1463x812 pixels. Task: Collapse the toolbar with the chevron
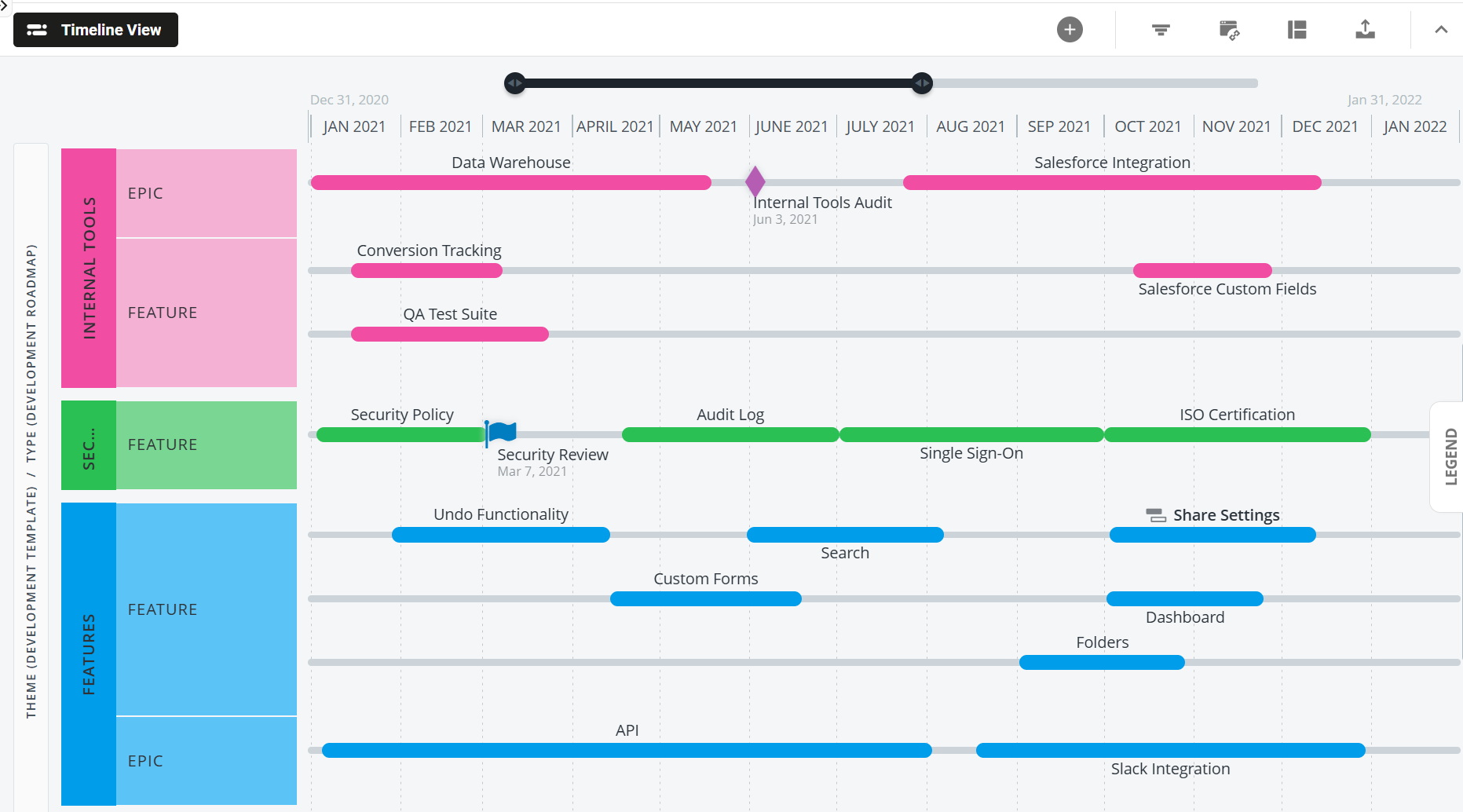point(1441,30)
